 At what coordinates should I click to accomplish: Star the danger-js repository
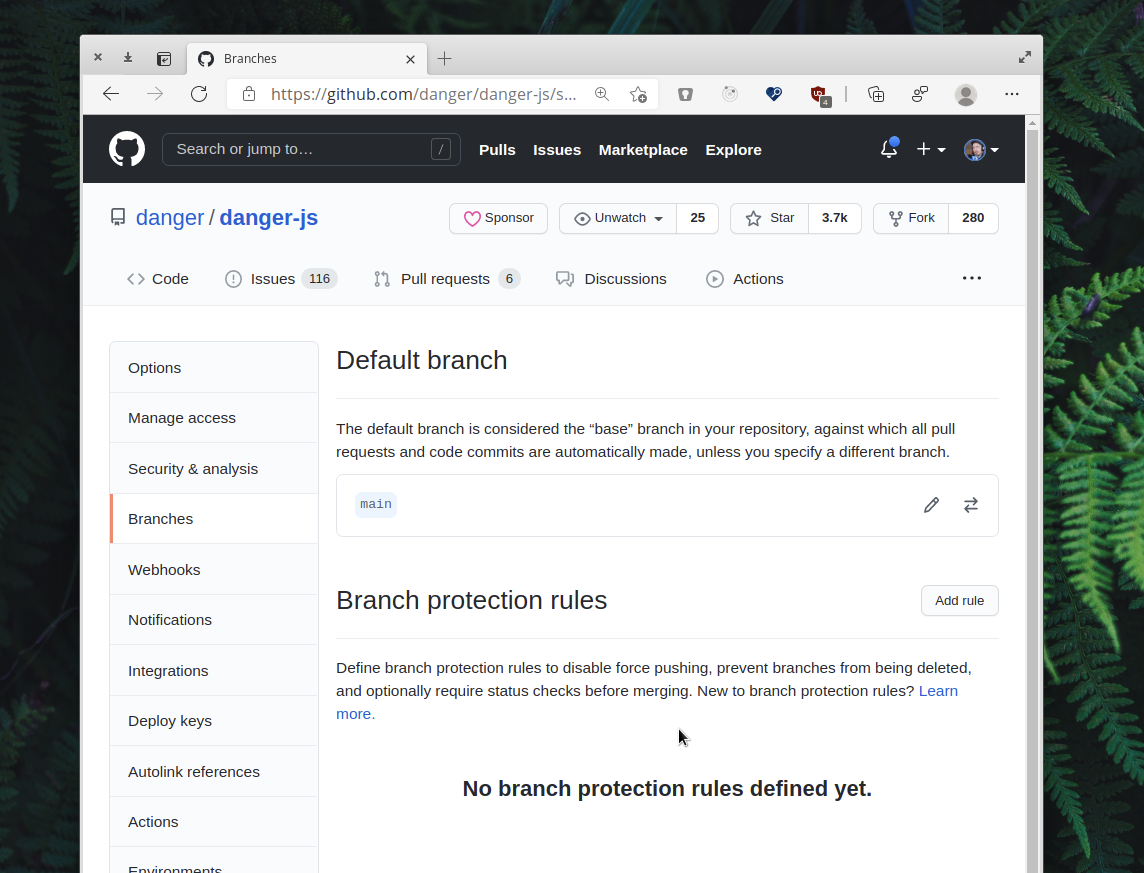pyautogui.click(x=769, y=218)
